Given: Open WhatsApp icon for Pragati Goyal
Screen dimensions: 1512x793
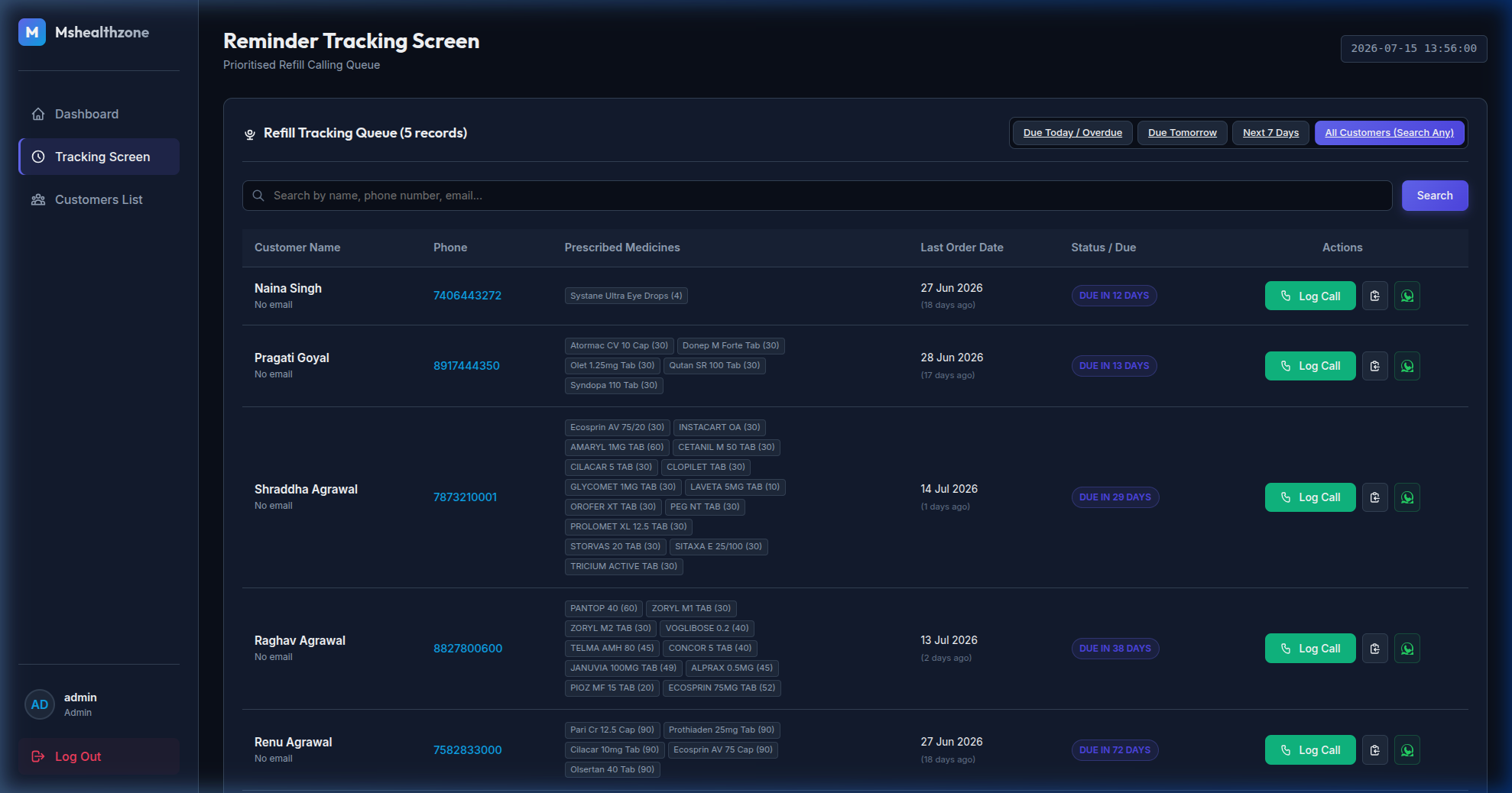Looking at the screenshot, I should (x=1407, y=366).
